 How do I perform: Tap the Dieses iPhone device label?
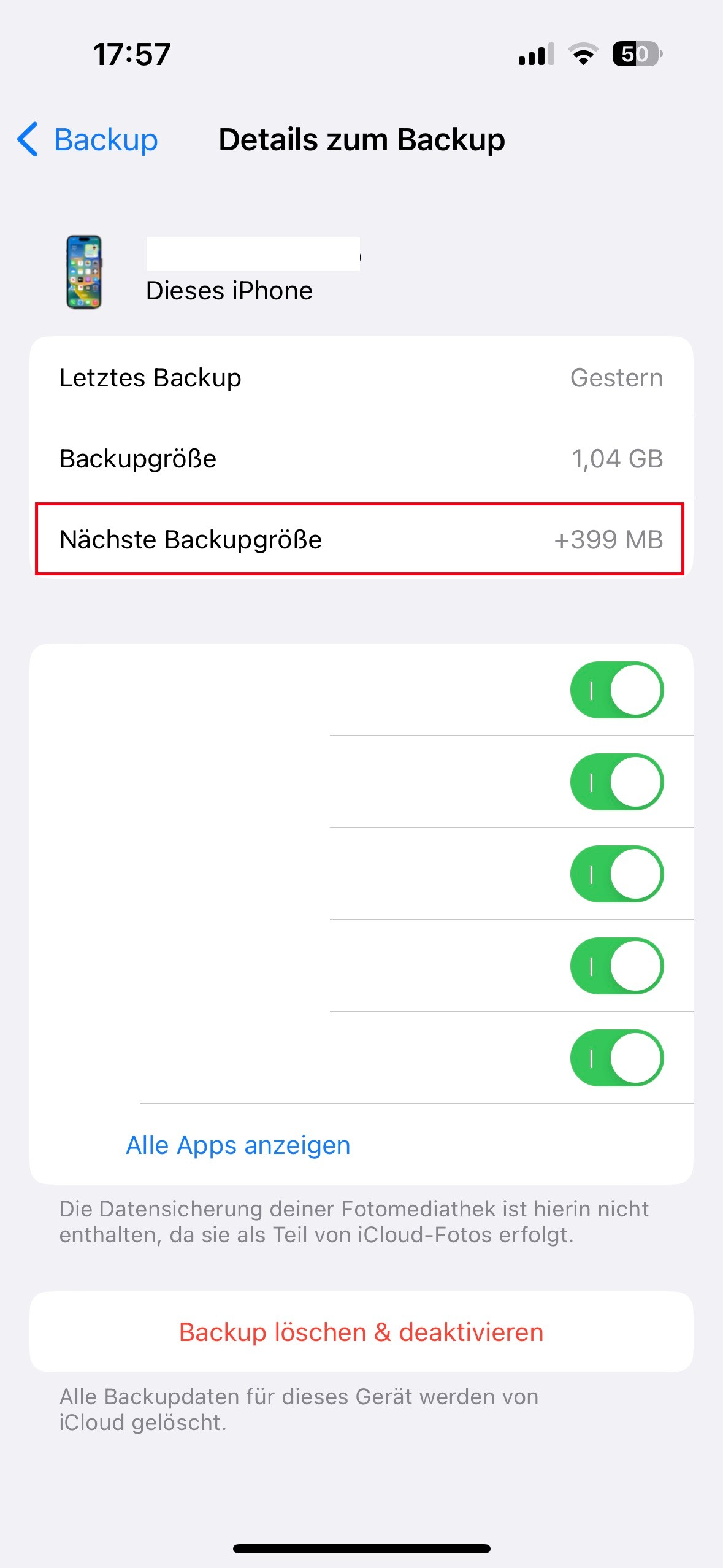click(x=229, y=291)
